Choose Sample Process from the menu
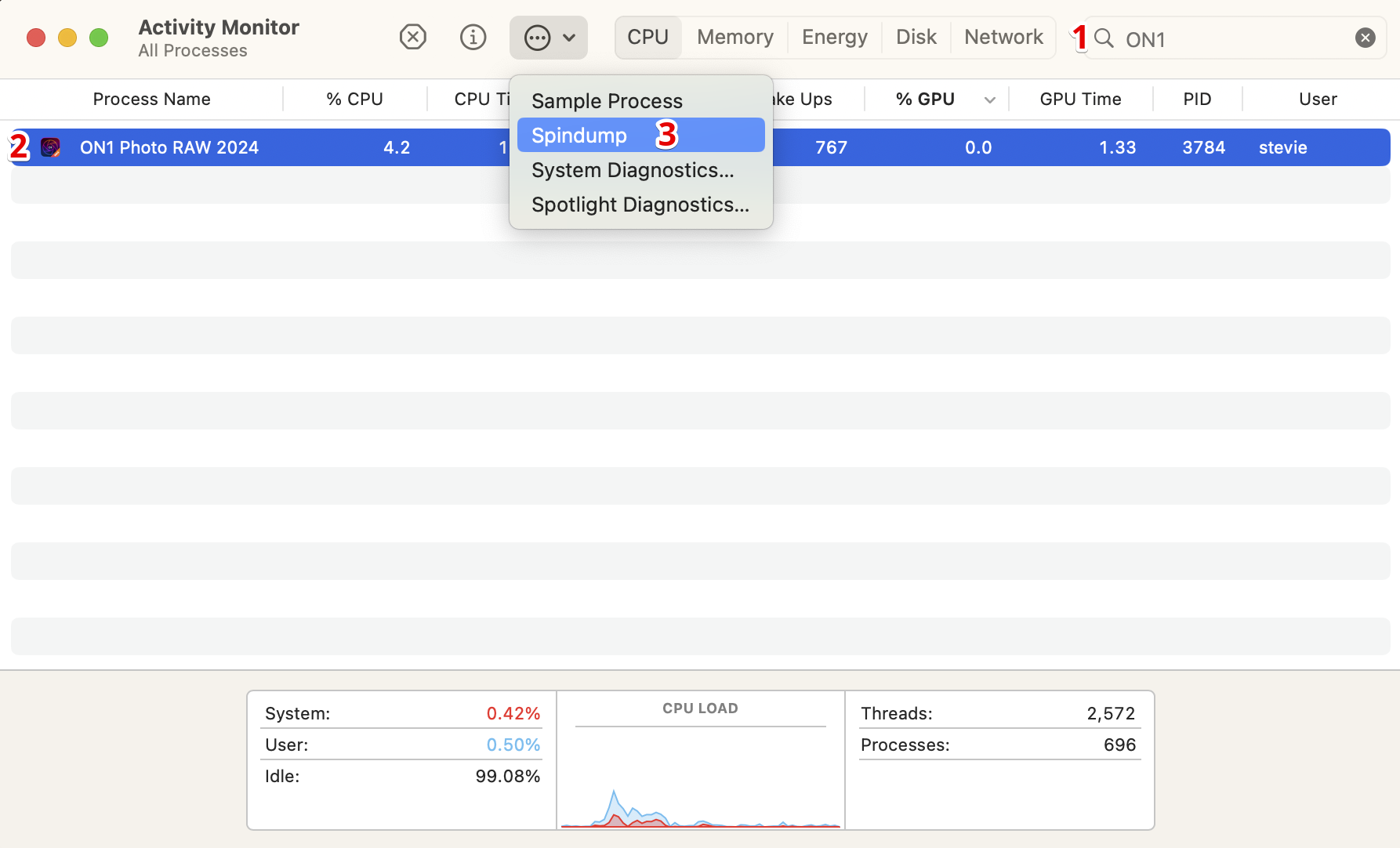 641,101
